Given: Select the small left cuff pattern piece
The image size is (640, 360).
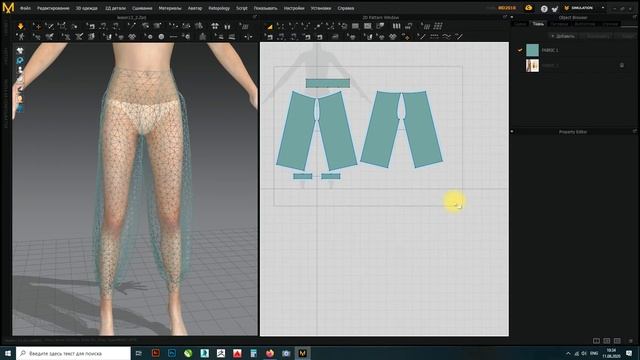Looking at the screenshot, I should (x=302, y=176).
